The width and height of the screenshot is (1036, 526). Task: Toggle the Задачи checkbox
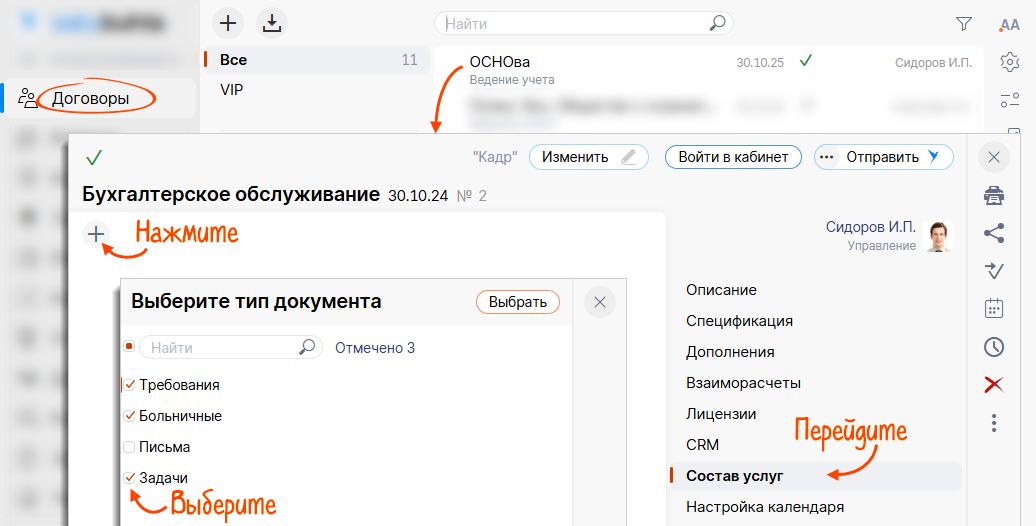(129, 478)
